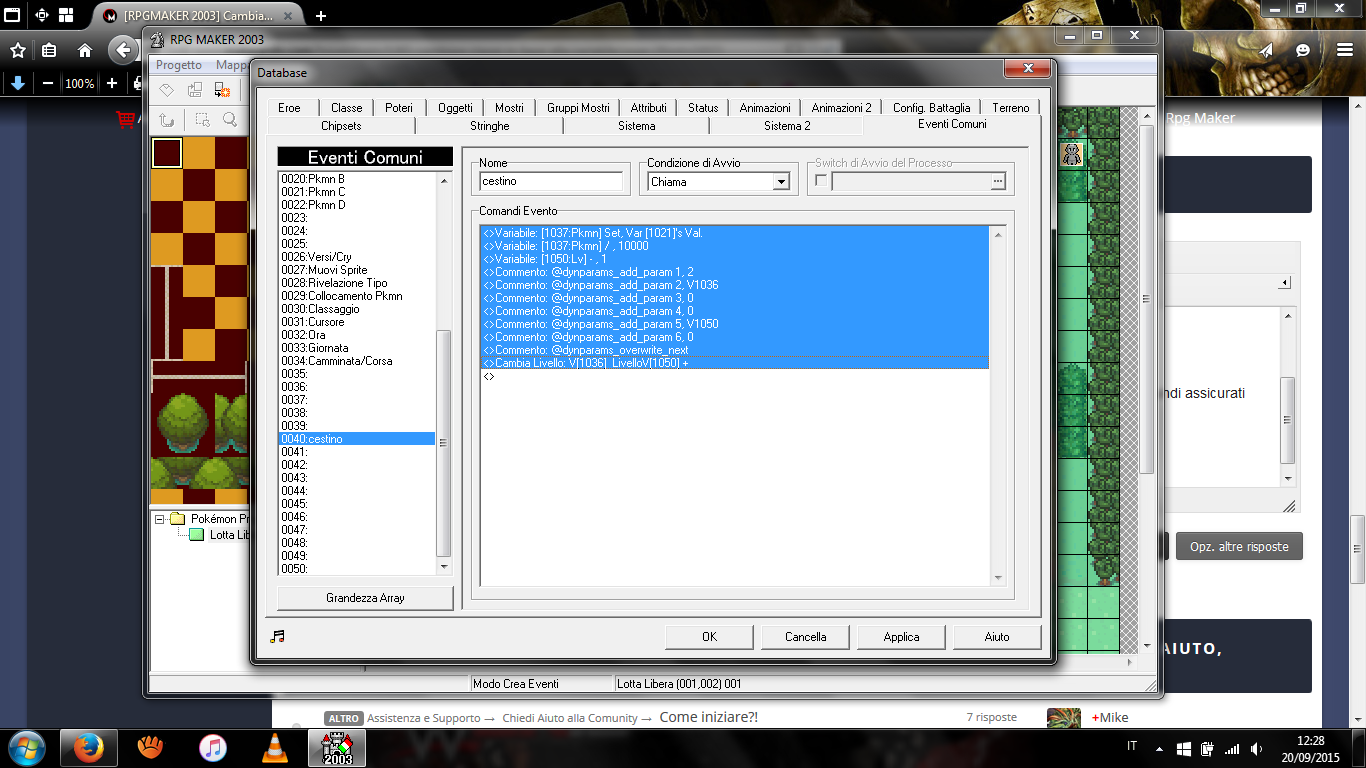This screenshot has height=768, width=1366.
Task: Click RPG Maker 2003 taskbar icon
Action: (x=336, y=747)
